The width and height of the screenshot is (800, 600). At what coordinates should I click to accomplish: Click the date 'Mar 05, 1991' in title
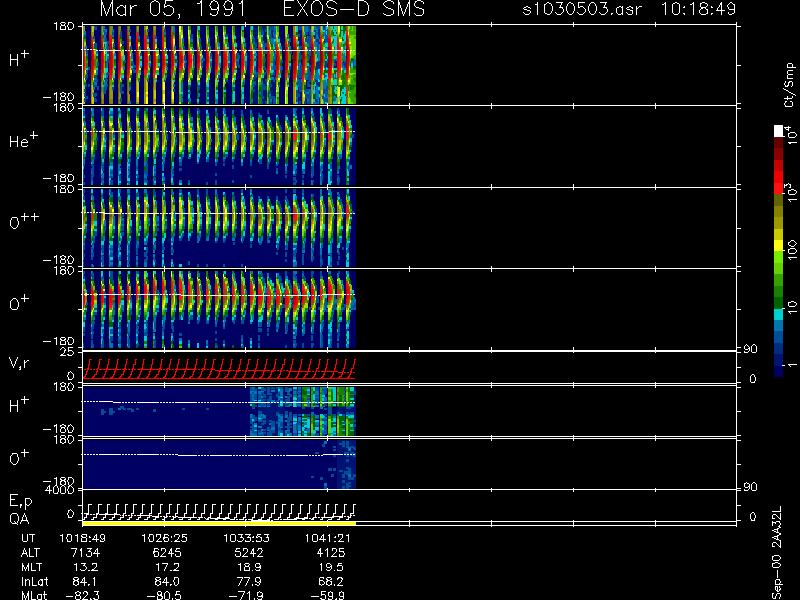(x=172, y=9)
